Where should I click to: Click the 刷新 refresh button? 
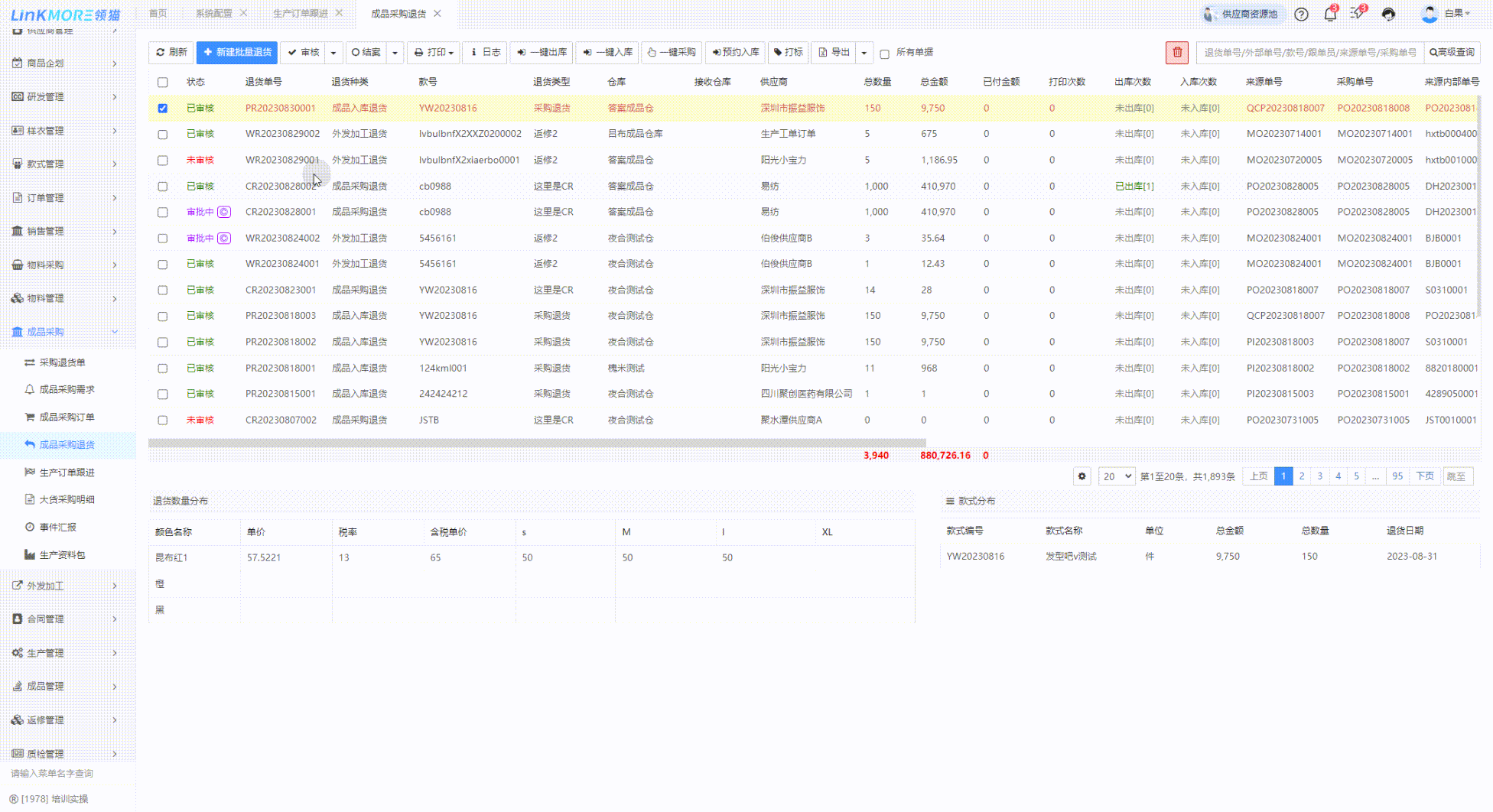[171, 52]
